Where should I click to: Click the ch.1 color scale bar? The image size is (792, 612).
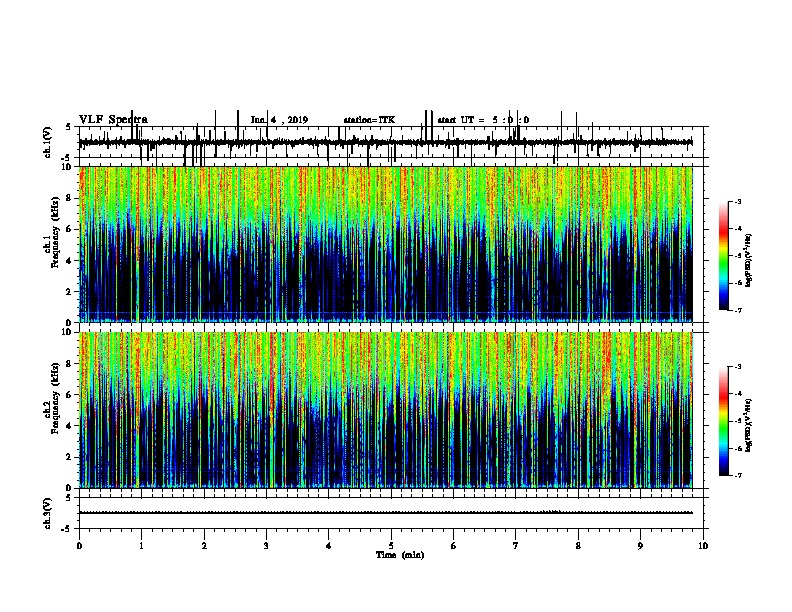[x=724, y=256]
